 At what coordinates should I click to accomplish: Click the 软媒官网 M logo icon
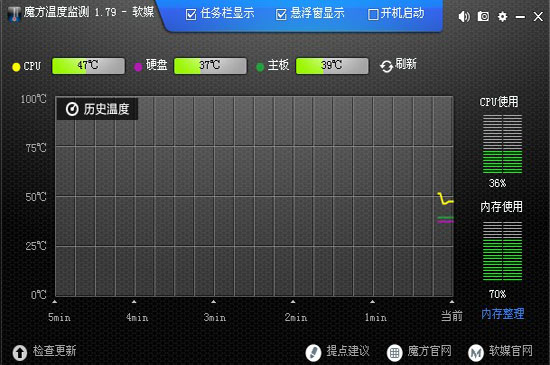(476, 352)
